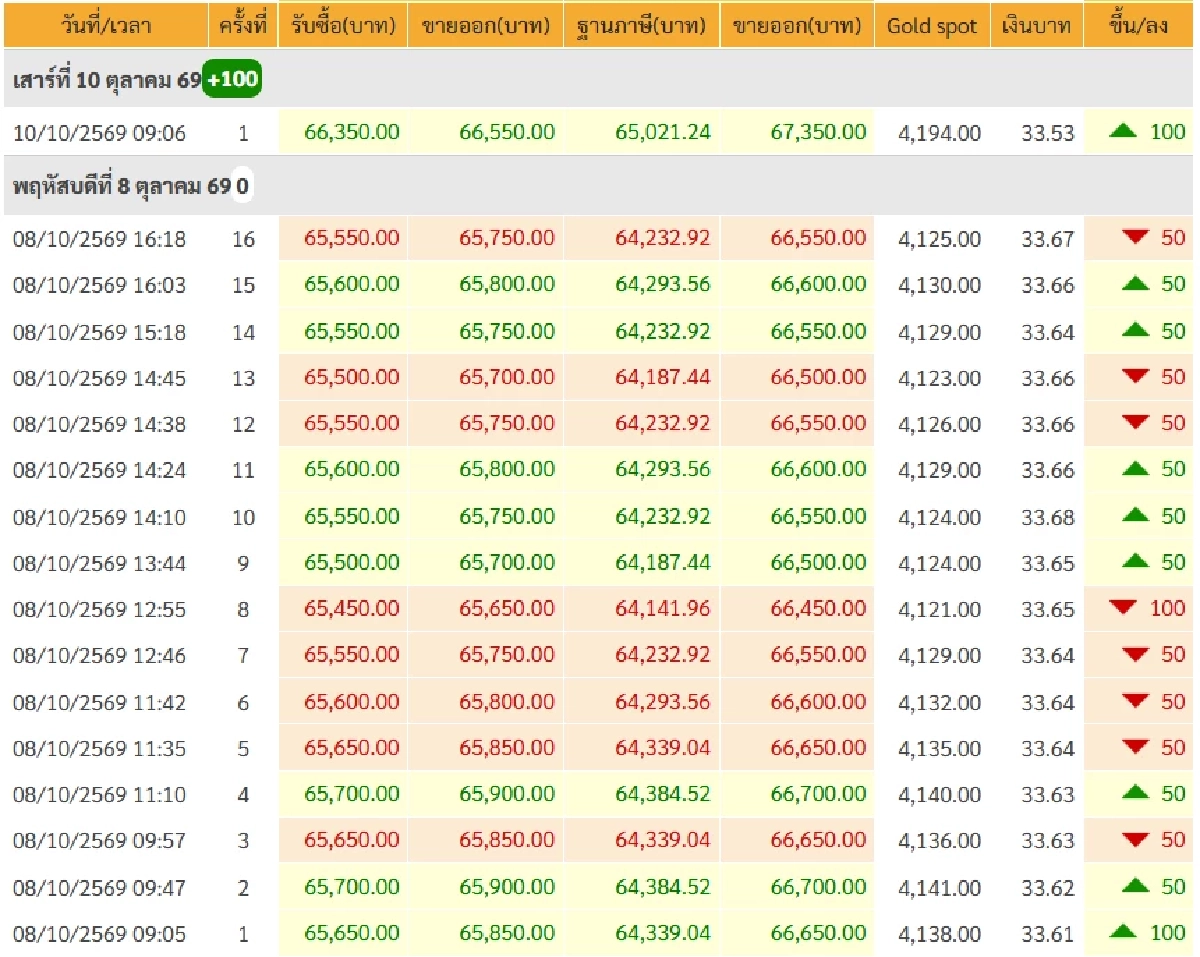This screenshot has height=957, width=1200.
Task: Click the 08/10/2569 14:45 timestamp
Action: 99,378
